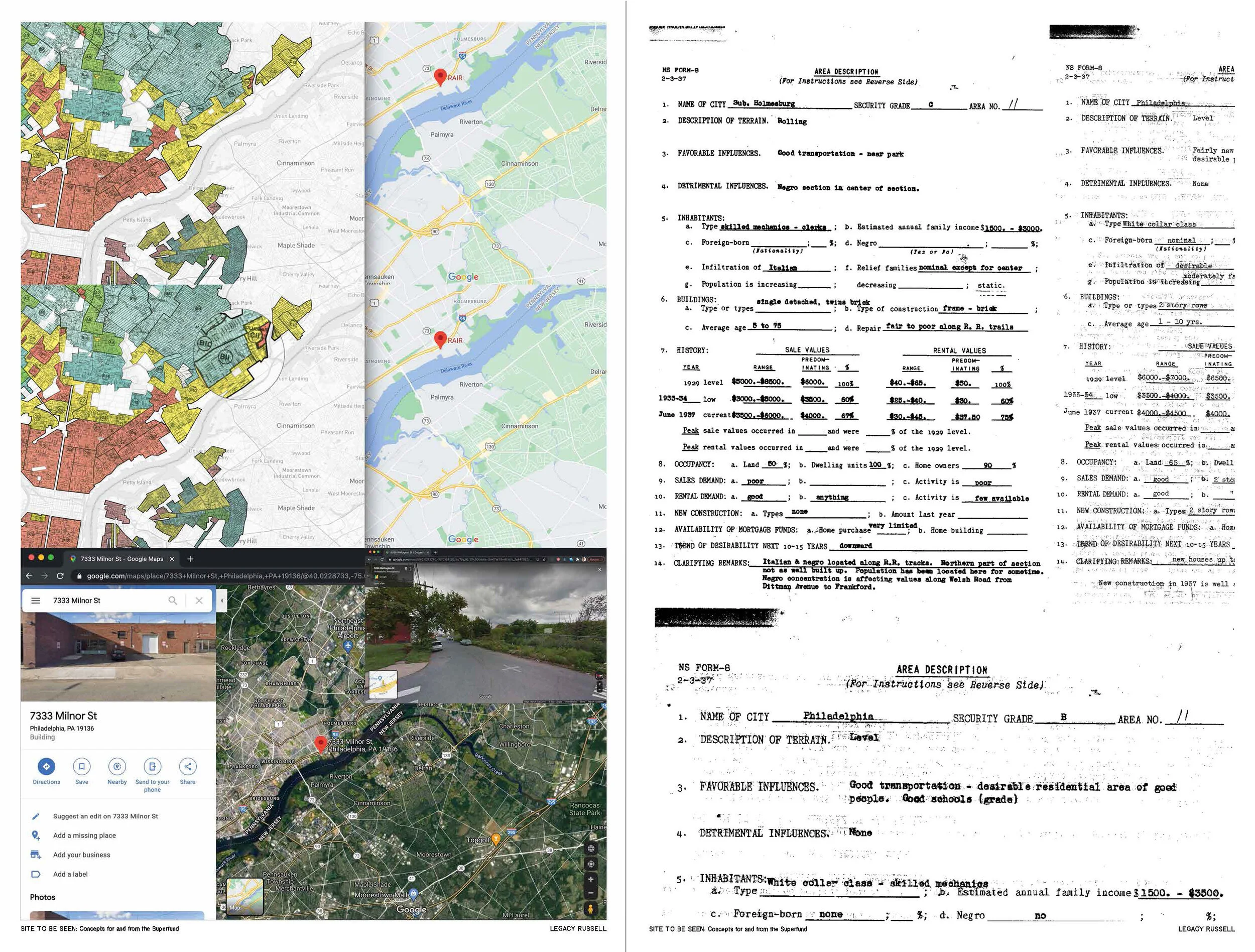Click Suggest an edit on 7333 Milnor St

tap(105, 816)
